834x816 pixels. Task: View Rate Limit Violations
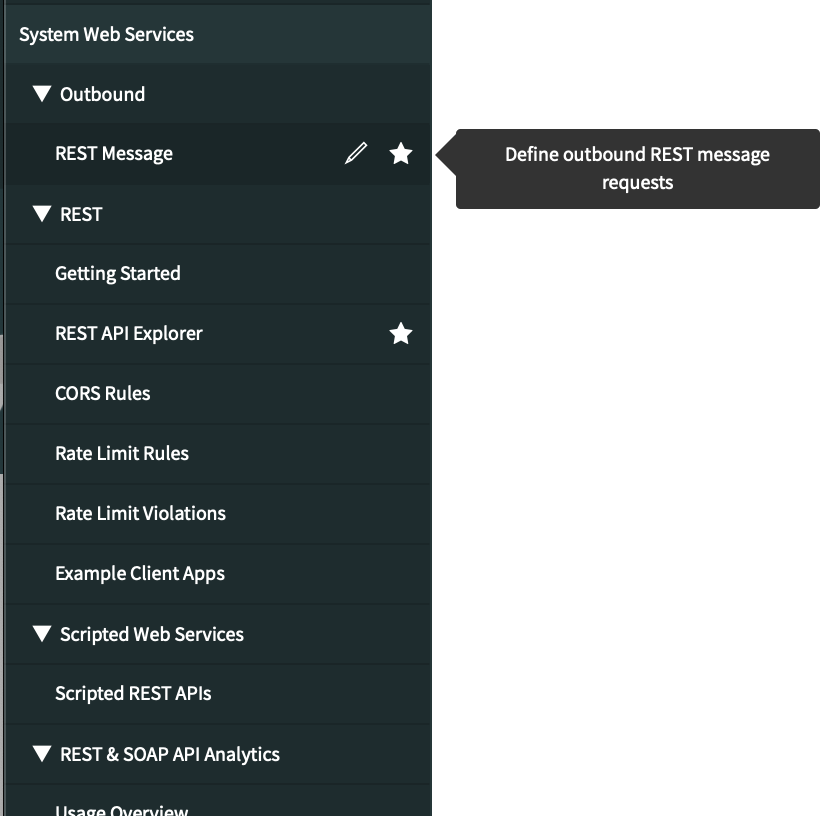click(141, 514)
